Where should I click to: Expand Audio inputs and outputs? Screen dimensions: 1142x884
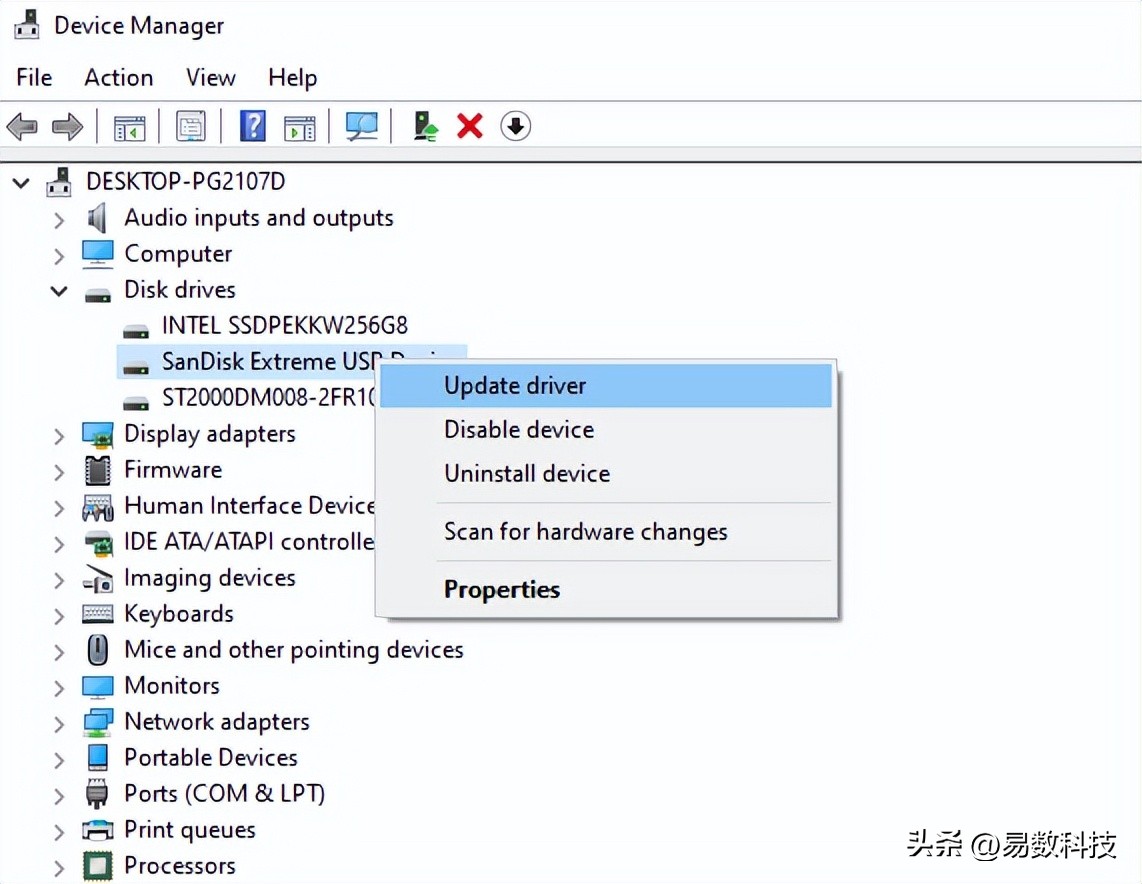[x=59, y=219]
